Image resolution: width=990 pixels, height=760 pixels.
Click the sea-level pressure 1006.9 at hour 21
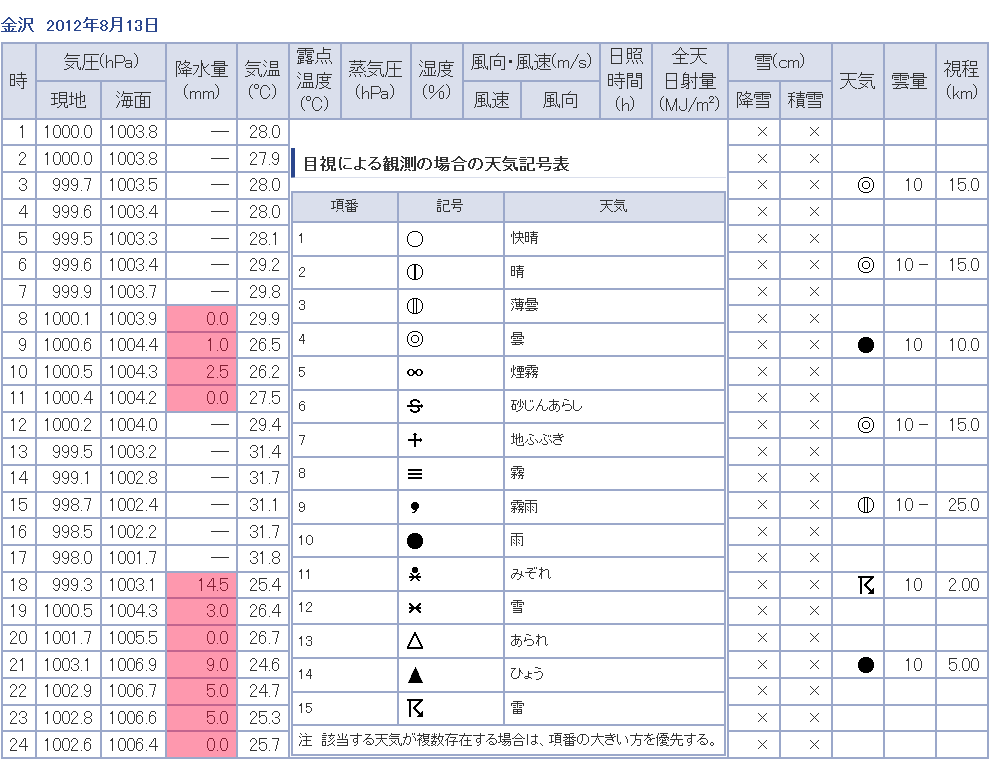click(x=133, y=665)
